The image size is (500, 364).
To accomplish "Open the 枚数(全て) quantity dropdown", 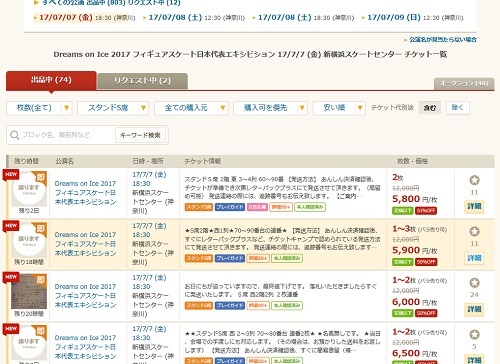I will (x=39, y=108).
